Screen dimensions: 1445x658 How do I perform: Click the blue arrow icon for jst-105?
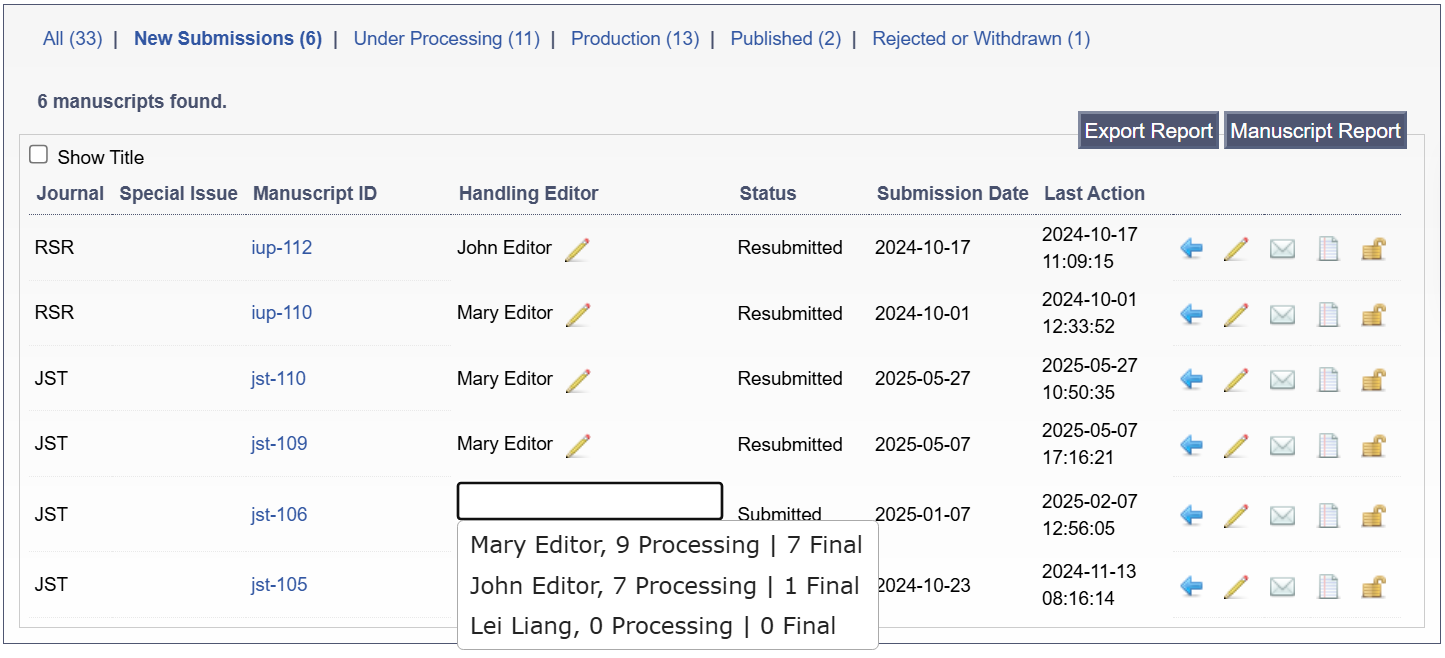click(1191, 586)
